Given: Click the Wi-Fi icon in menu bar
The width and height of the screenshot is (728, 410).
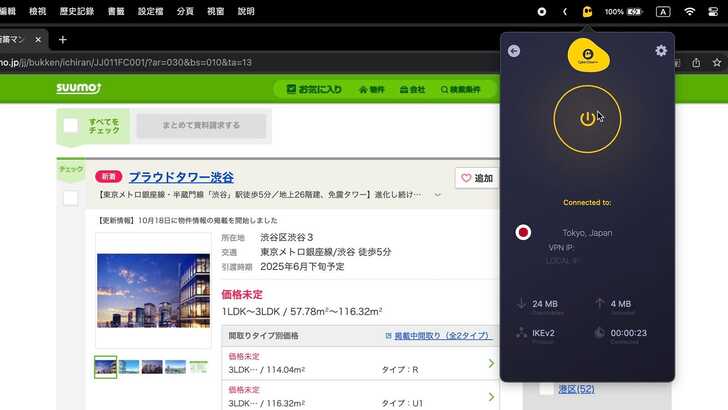Looking at the screenshot, I should tap(690, 12).
